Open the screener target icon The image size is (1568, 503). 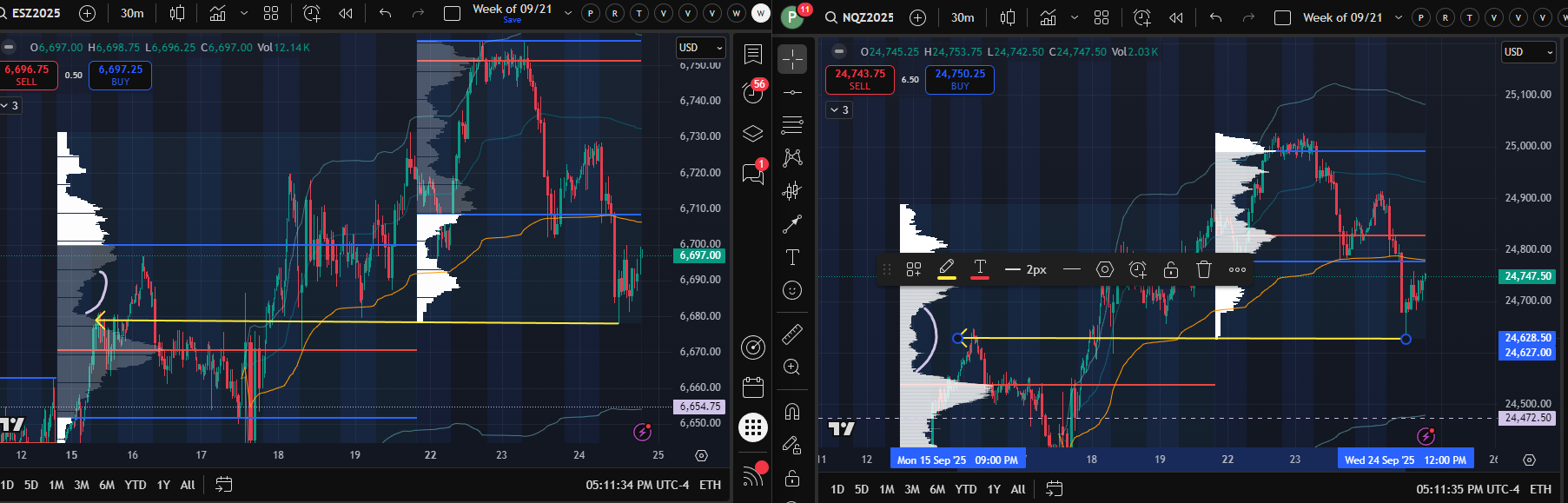point(753,347)
